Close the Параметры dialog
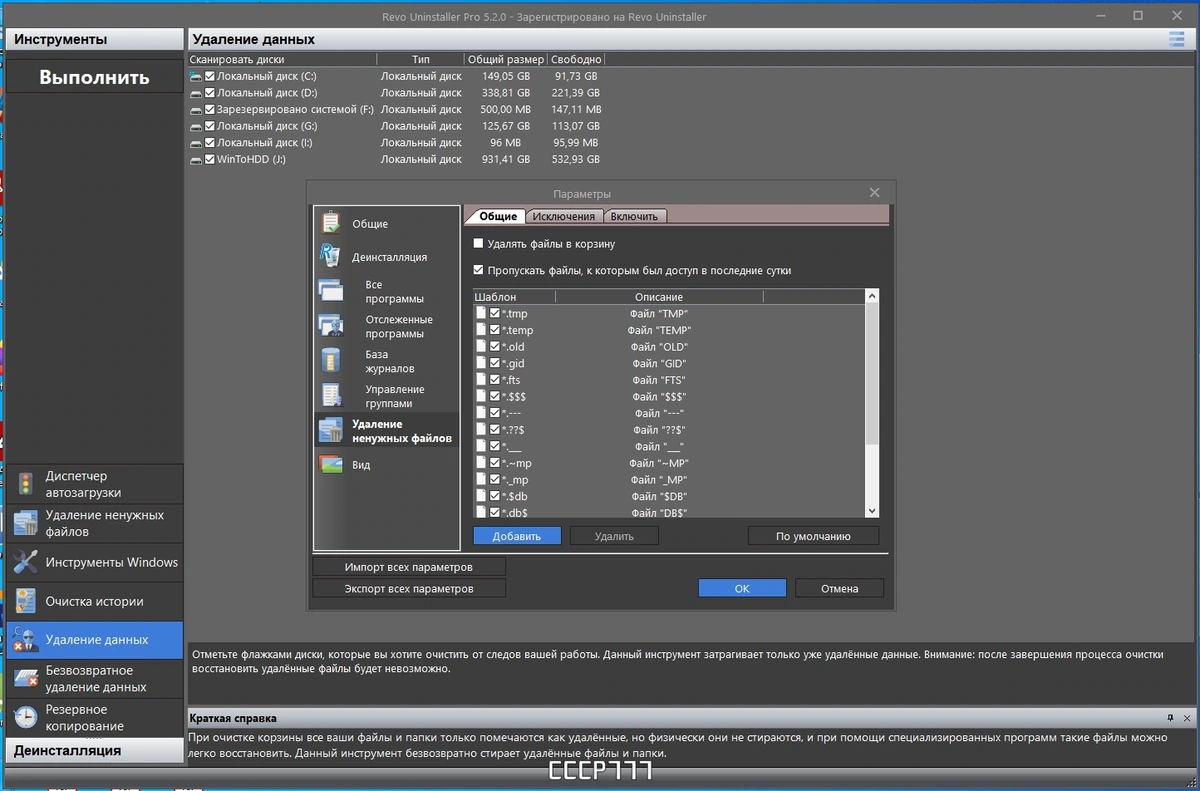This screenshot has height=791, width=1200. coord(874,193)
